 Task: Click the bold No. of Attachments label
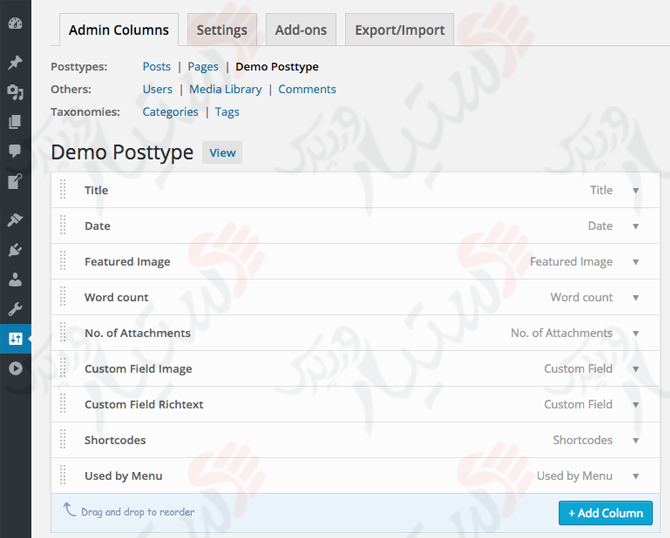(138, 333)
